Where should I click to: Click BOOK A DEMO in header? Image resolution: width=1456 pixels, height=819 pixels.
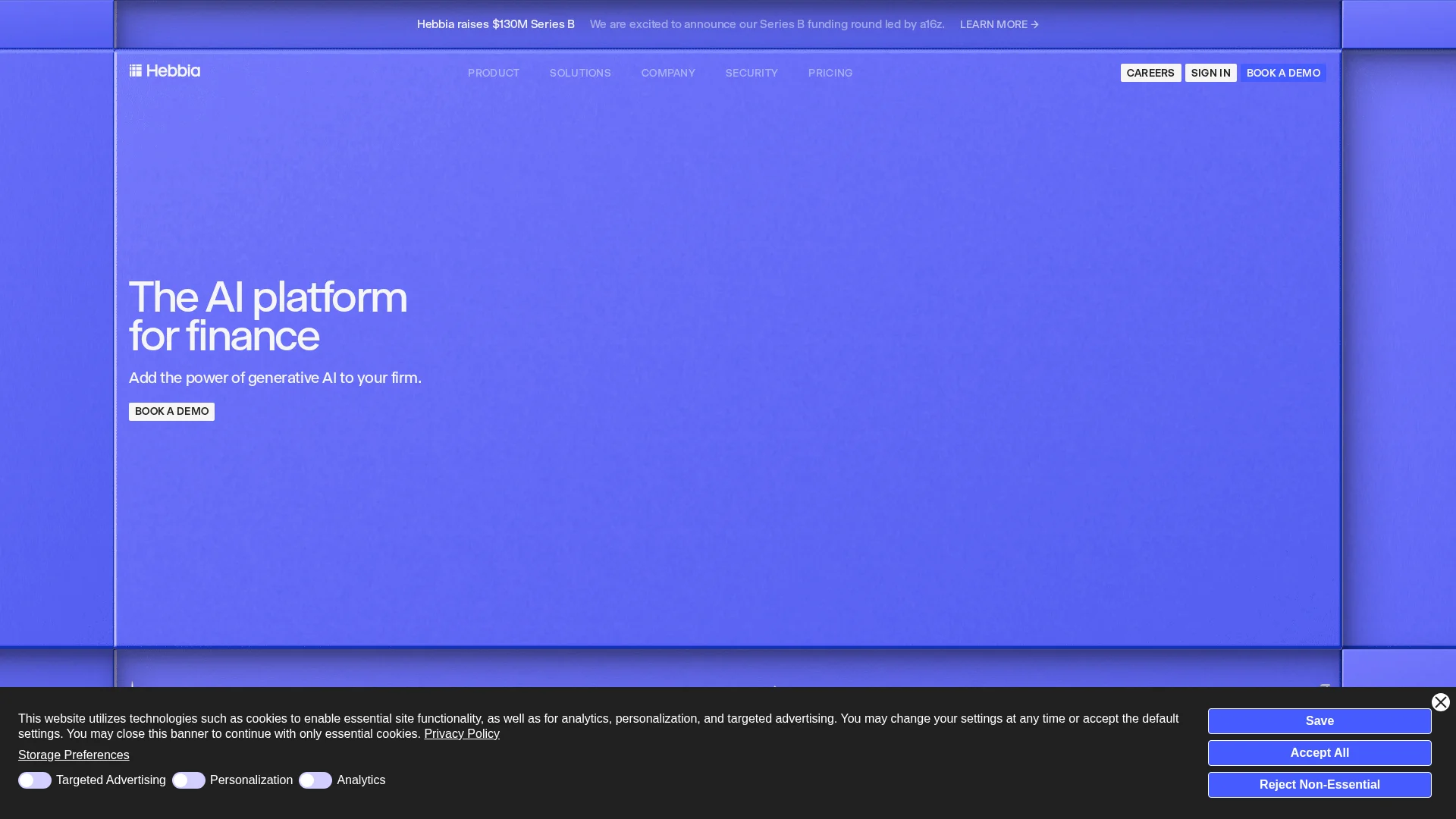[x=1283, y=73]
